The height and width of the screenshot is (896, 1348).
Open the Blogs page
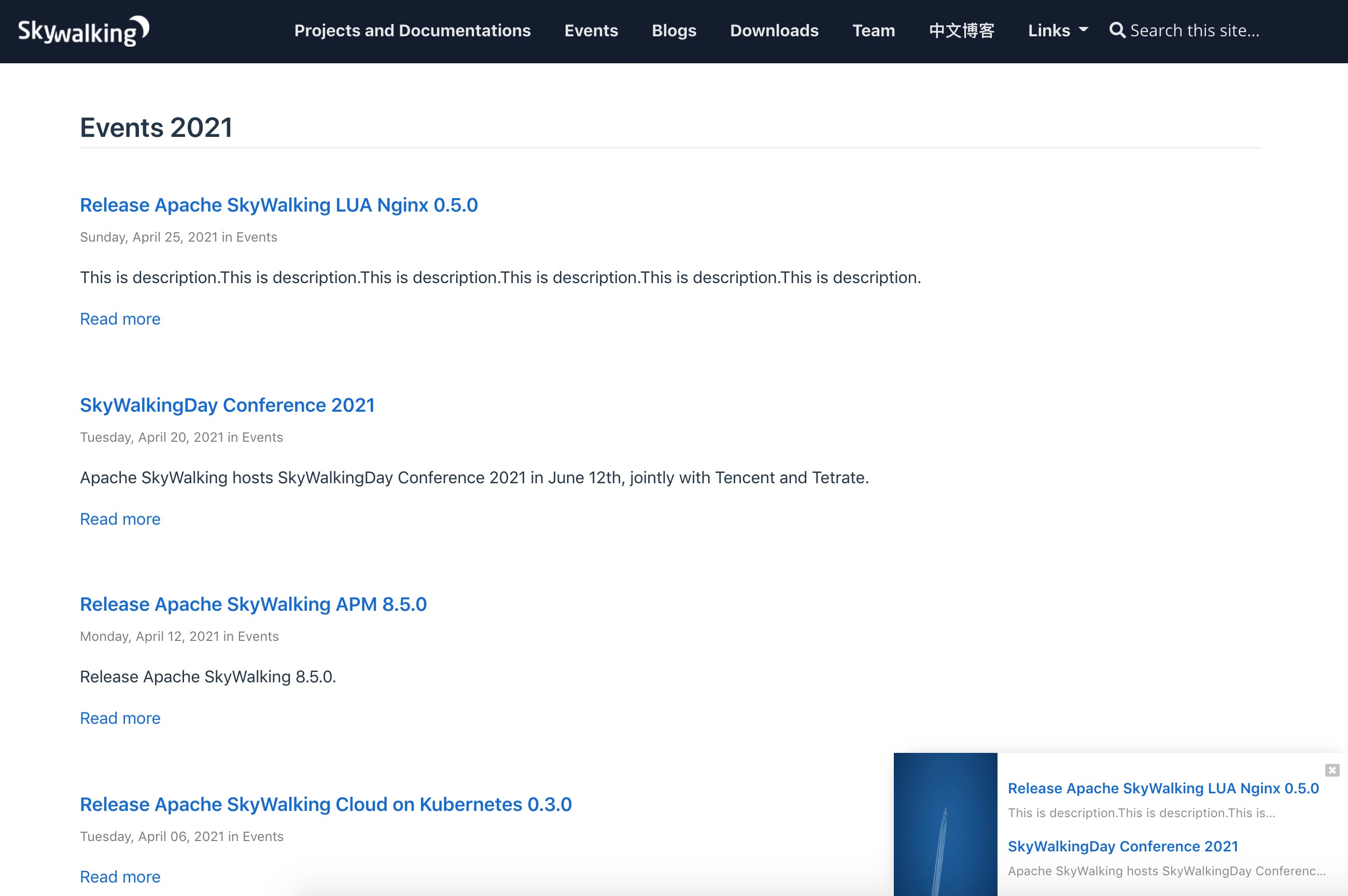tap(673, 30)
